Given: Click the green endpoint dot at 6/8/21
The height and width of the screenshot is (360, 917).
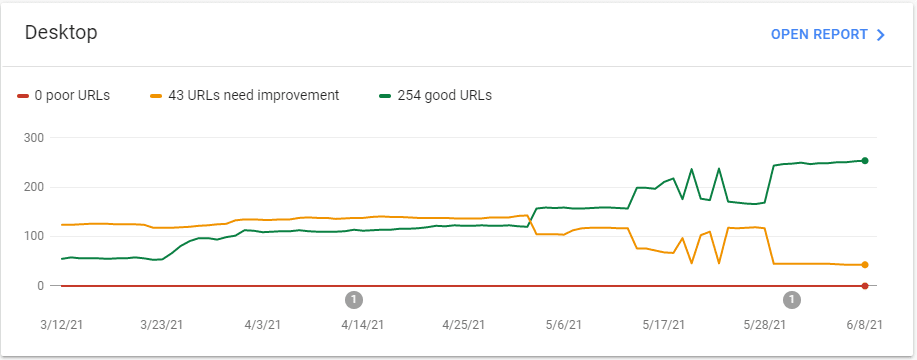Looking at the screenshot, I should coord(865,161).
